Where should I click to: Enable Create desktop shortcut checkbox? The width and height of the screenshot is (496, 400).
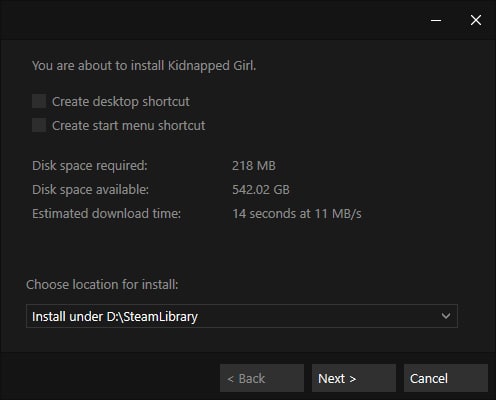[39, 101]
